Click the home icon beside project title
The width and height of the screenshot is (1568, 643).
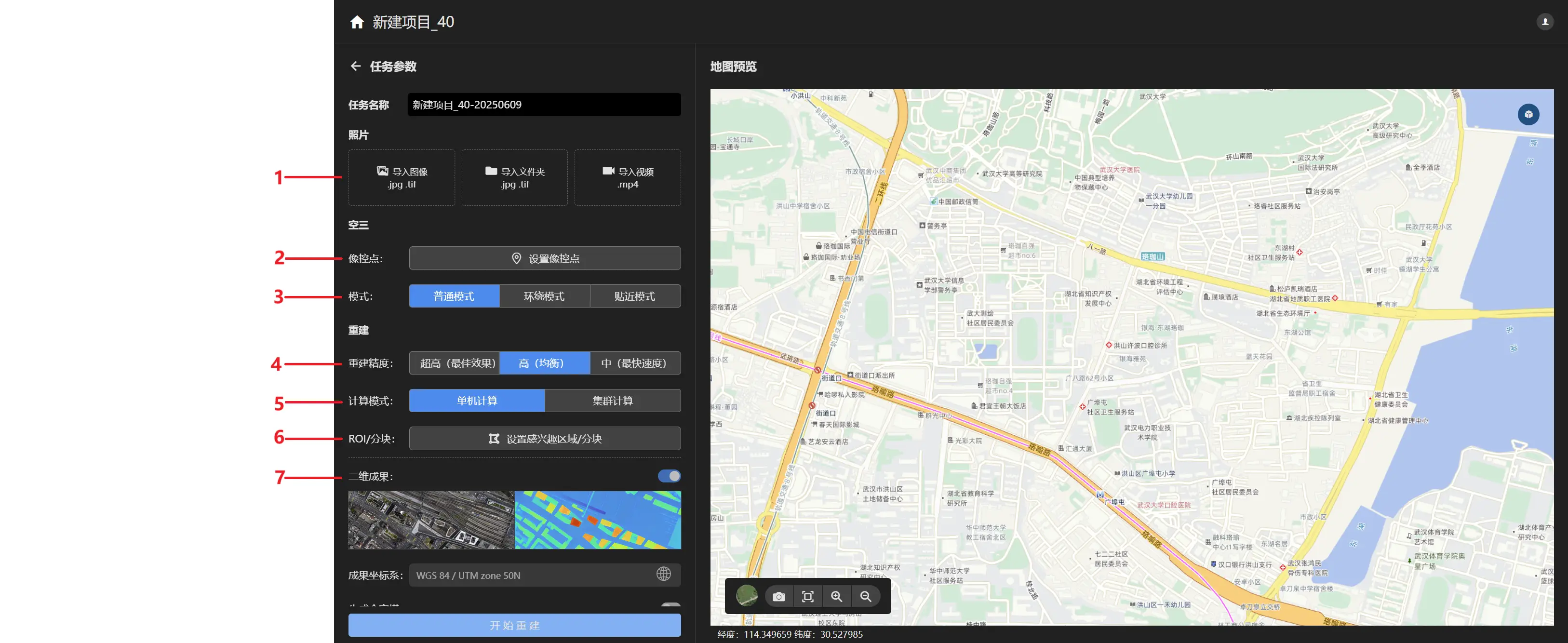[x=357, y=23]
